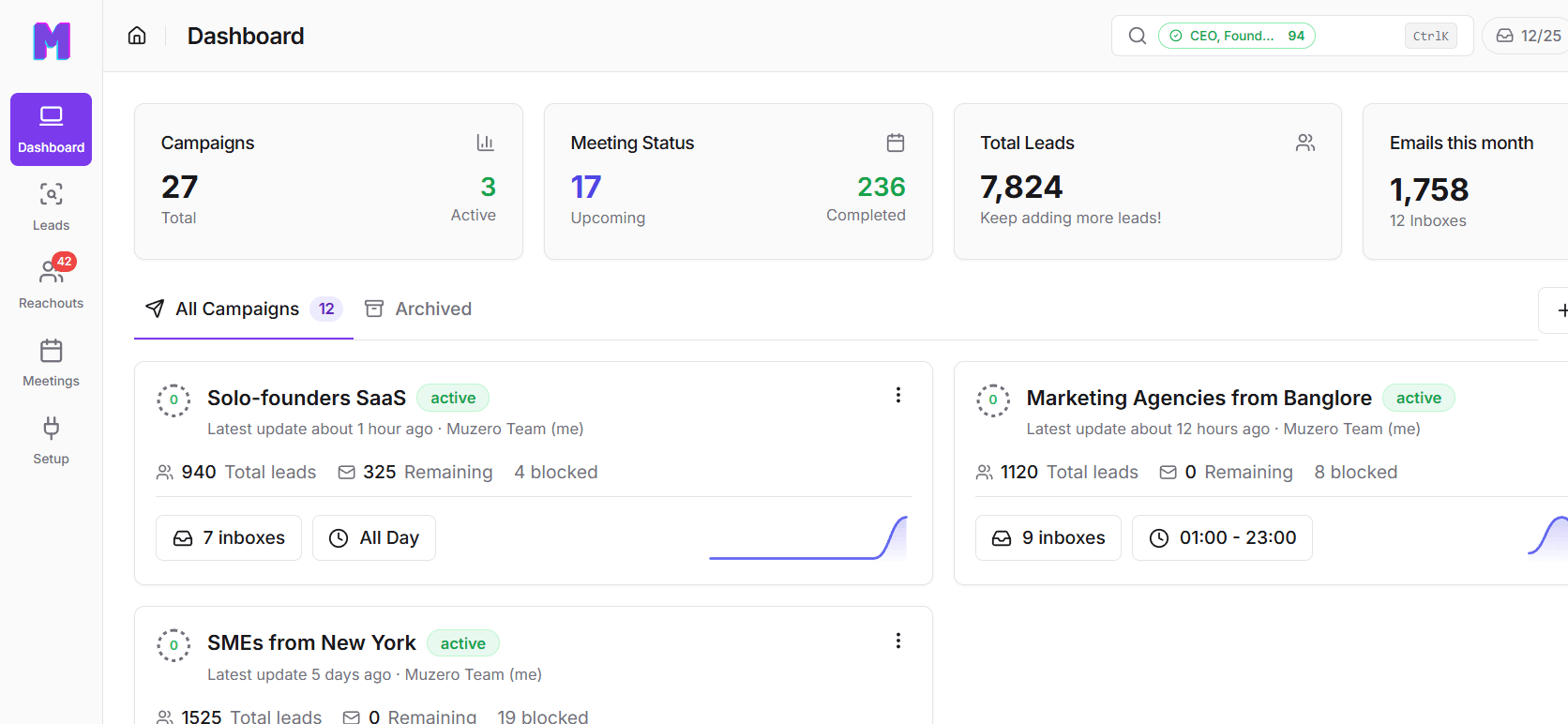Open the Dashboard sidebar item
The image size is (1568, 724).
pos(52,129)
